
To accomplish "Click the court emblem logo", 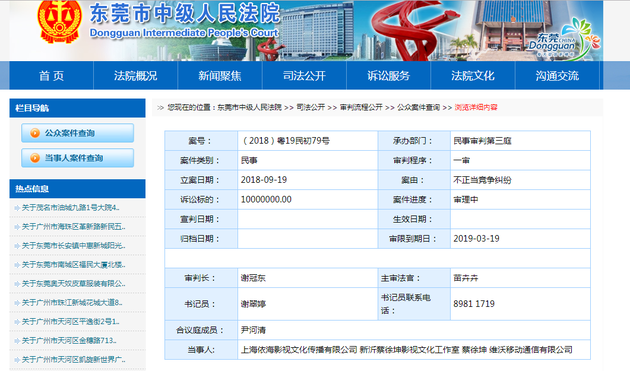I will click(59, 21).
